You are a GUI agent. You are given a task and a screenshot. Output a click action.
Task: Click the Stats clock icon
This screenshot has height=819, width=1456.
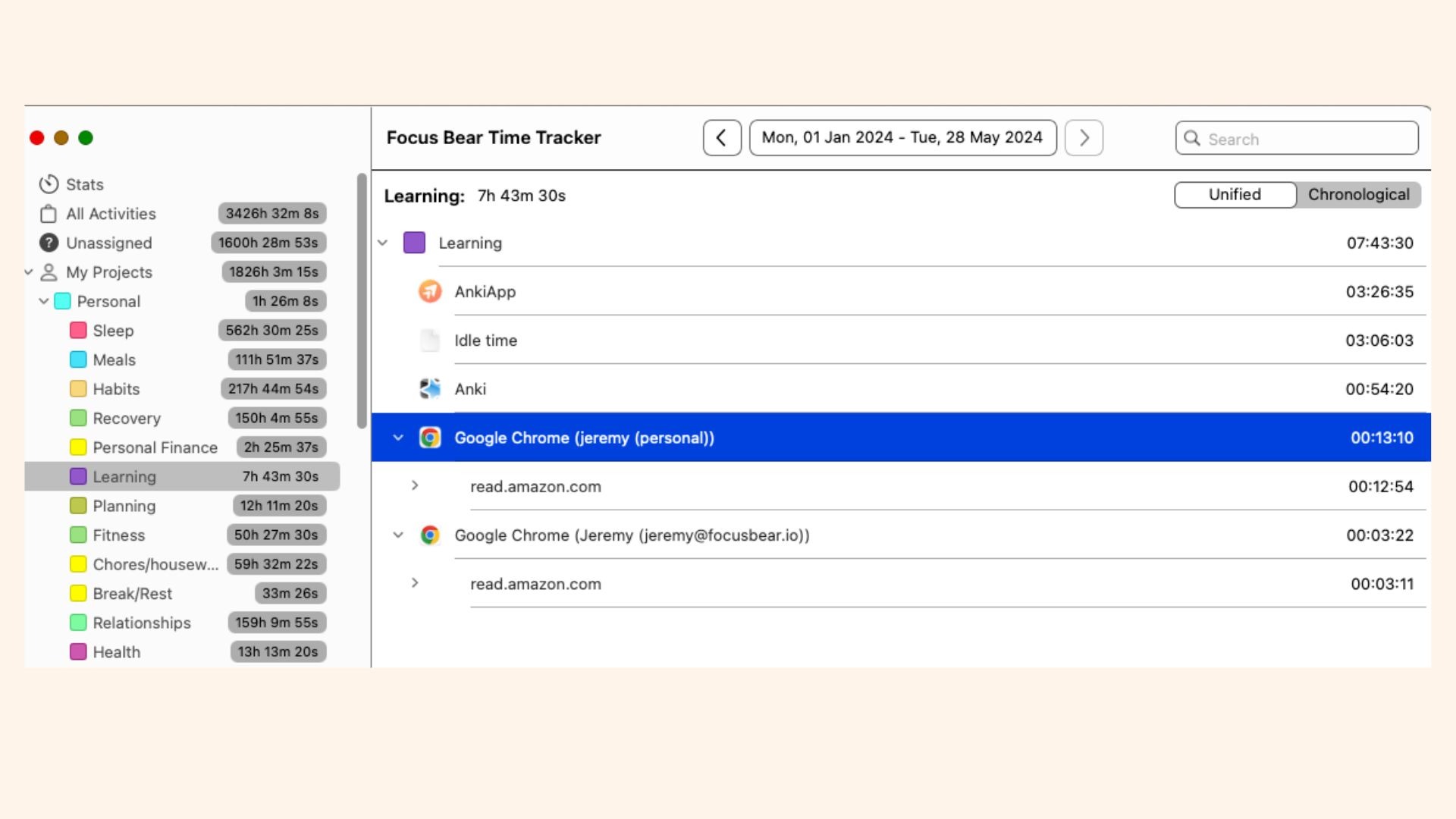pyautogui.click(x=49, y=184)
